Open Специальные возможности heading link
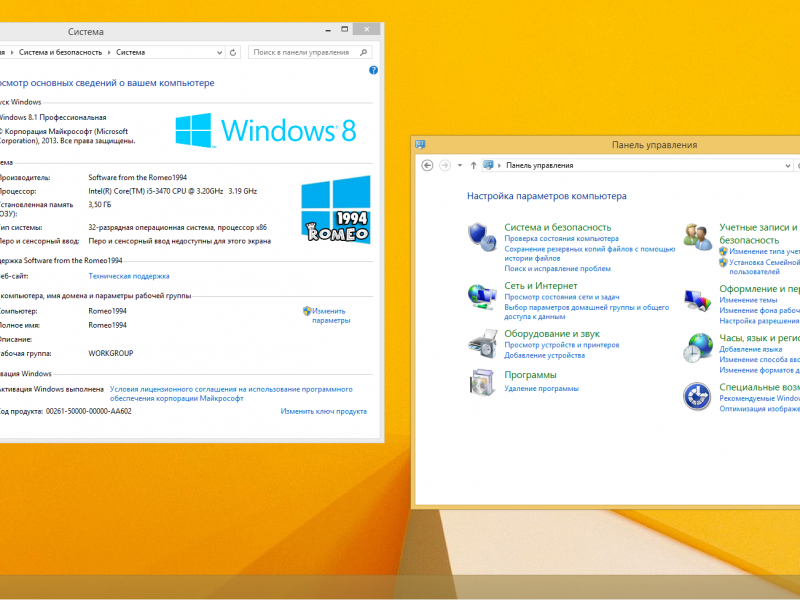Viewport: 800px width, 600px height. tap(759, 387)
